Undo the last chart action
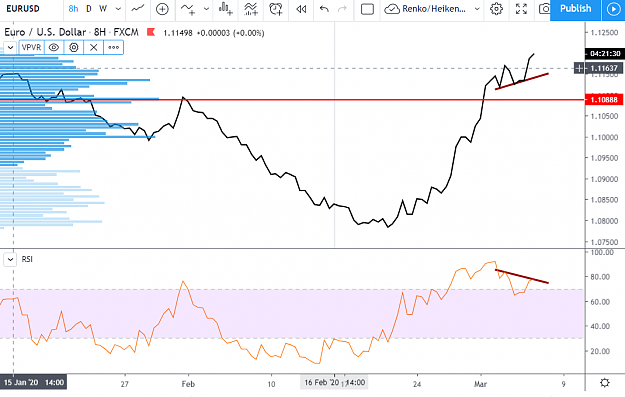This screenshot has width=625, height=397. click(x=324, y=9)
